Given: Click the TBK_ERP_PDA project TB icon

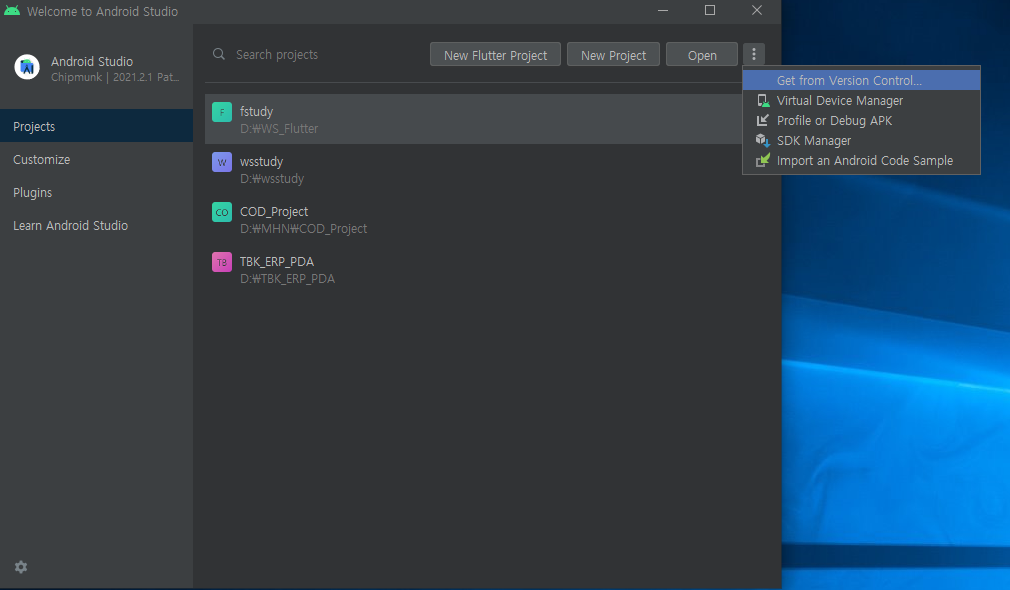Looking at the screenshot, I should [222, 262].
